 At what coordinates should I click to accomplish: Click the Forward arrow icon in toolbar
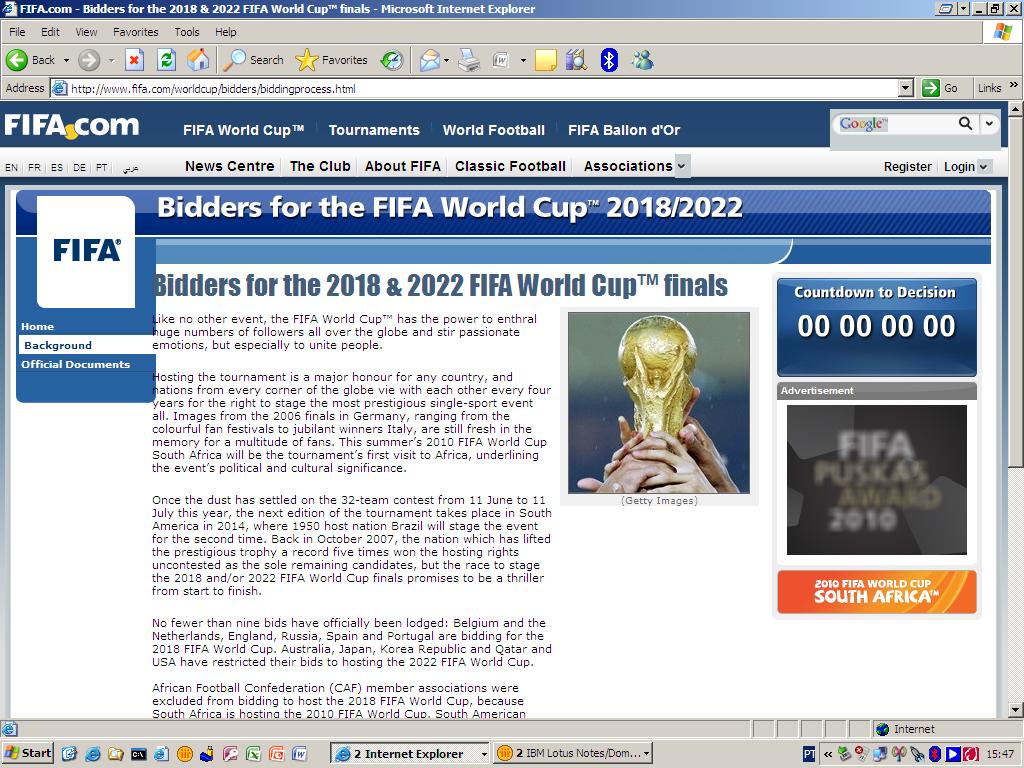[x=89, y=60]
